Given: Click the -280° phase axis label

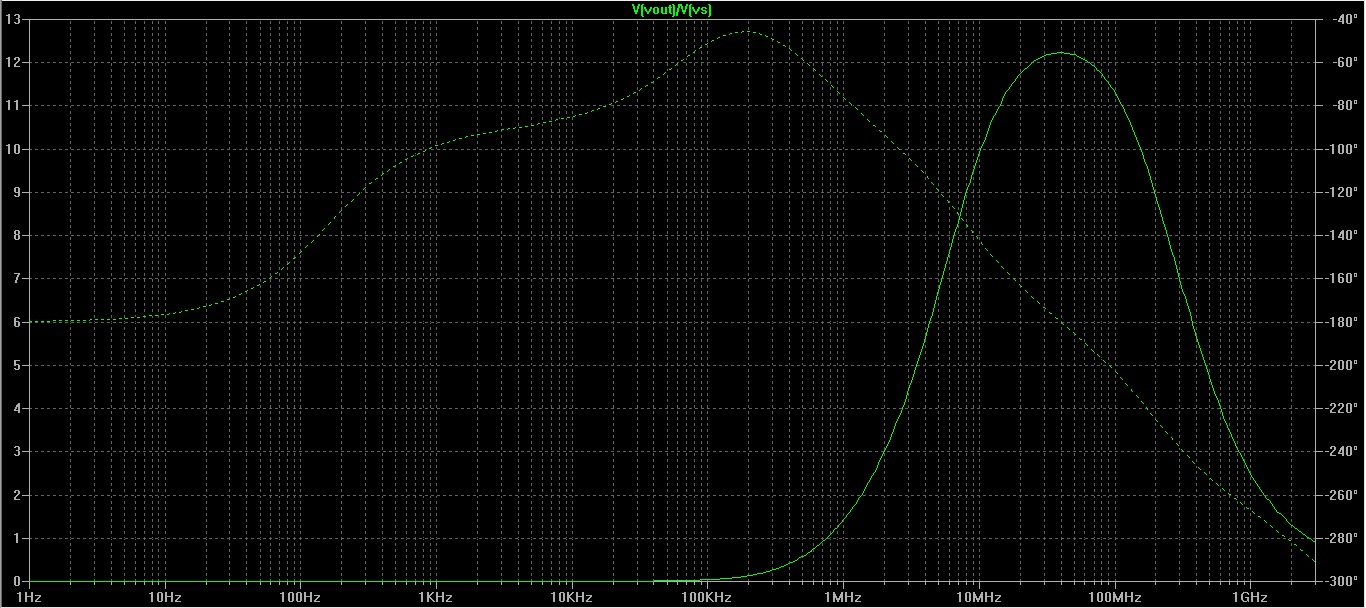Looking at the screenshot, I should click(1341, 538).
